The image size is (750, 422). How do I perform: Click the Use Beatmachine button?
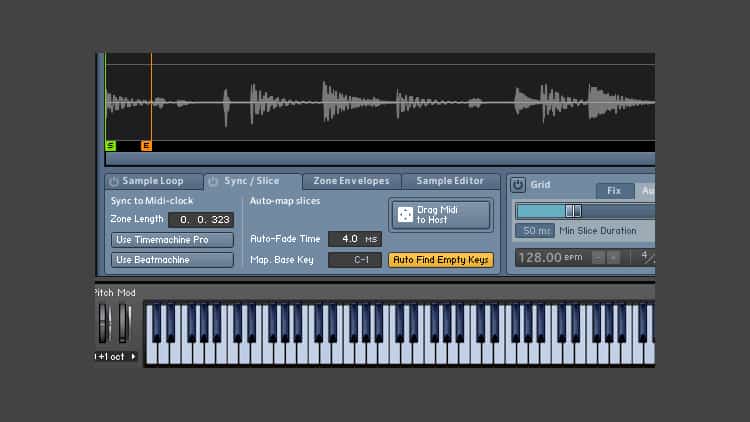pyautogui.click(x=172, y=260)
